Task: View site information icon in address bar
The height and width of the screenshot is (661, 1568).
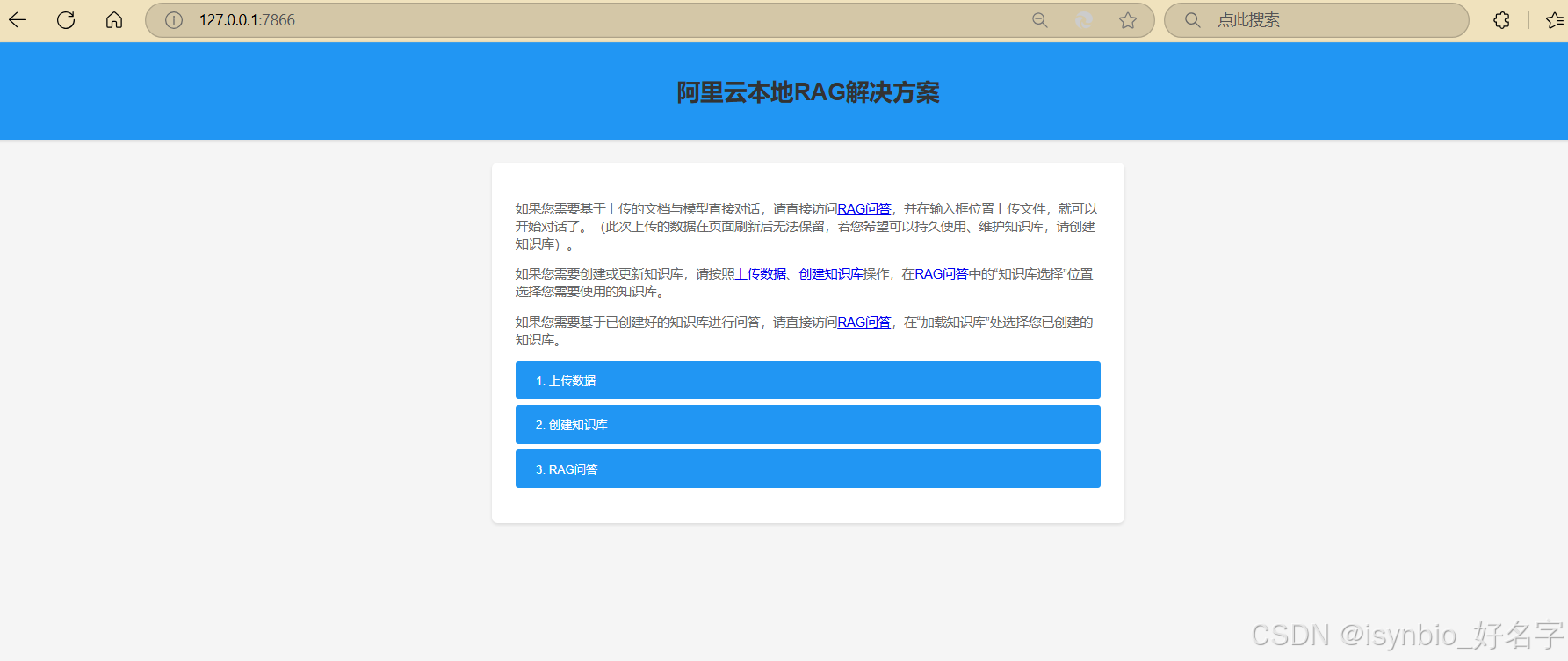Action: (x=174, y=19)
